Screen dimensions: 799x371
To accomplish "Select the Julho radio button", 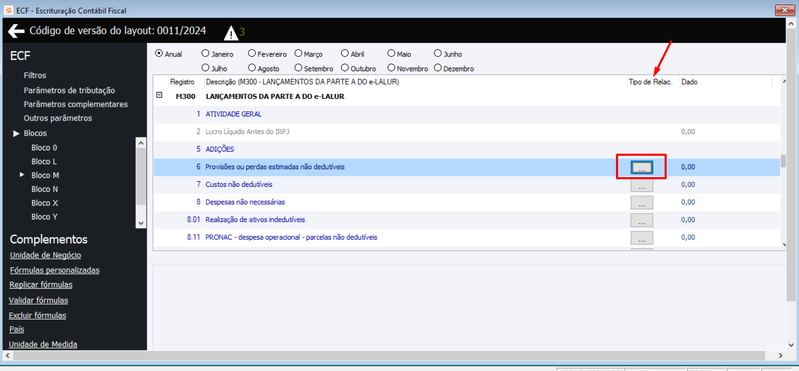I will click(x=205, y=68).
